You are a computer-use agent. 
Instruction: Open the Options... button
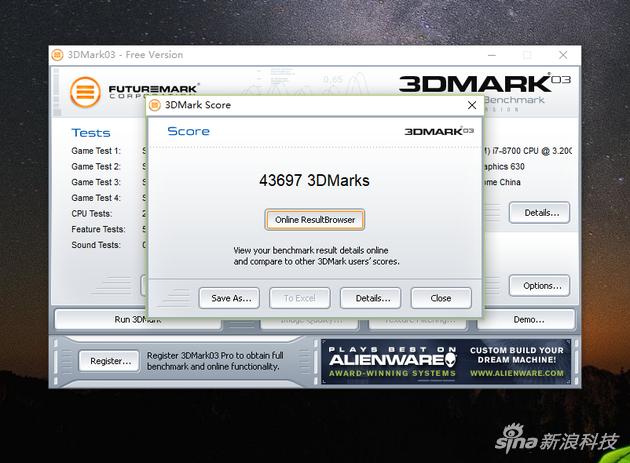540,286
